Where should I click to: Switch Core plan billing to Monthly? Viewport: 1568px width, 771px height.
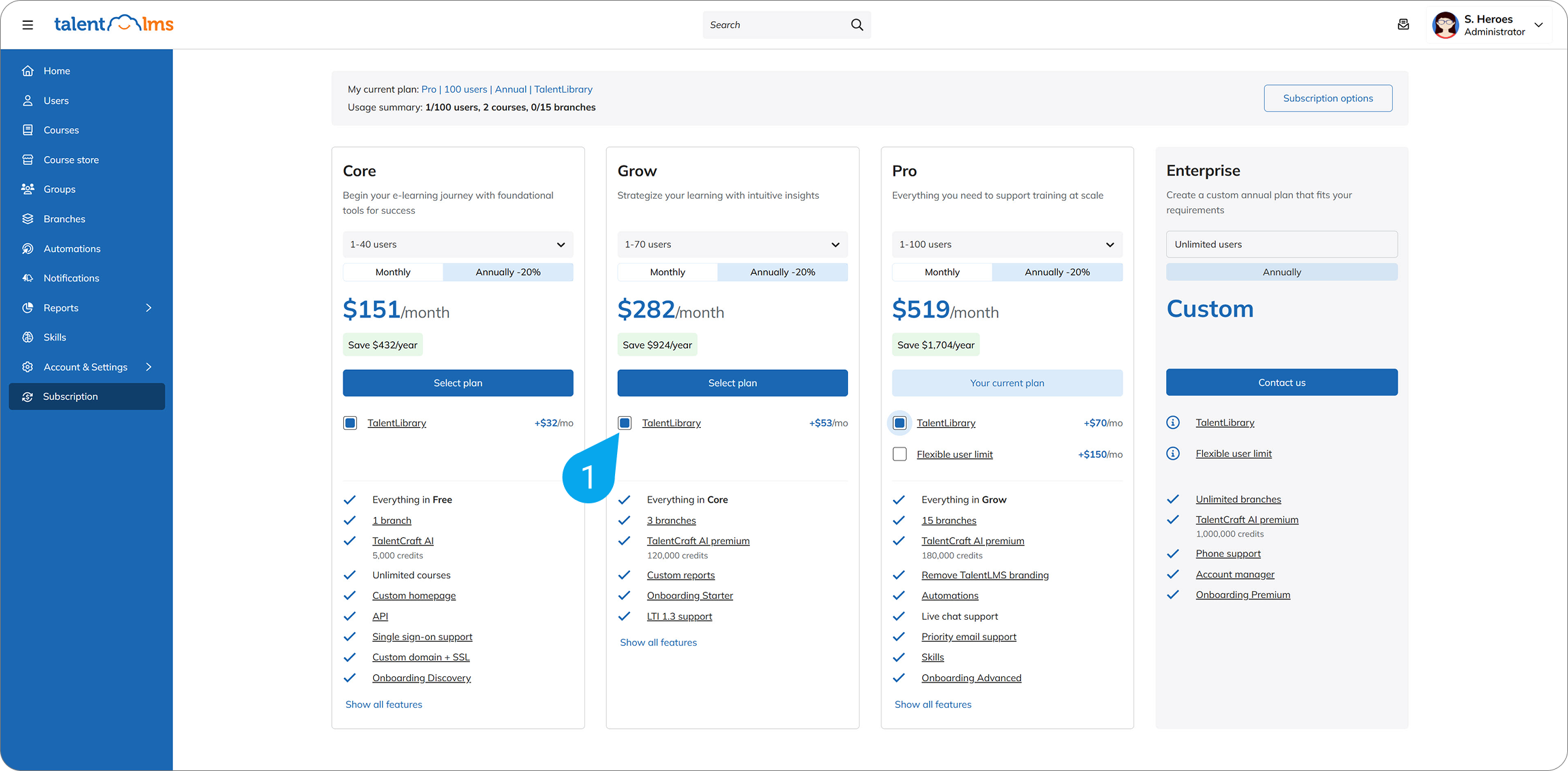pos(393,272)
